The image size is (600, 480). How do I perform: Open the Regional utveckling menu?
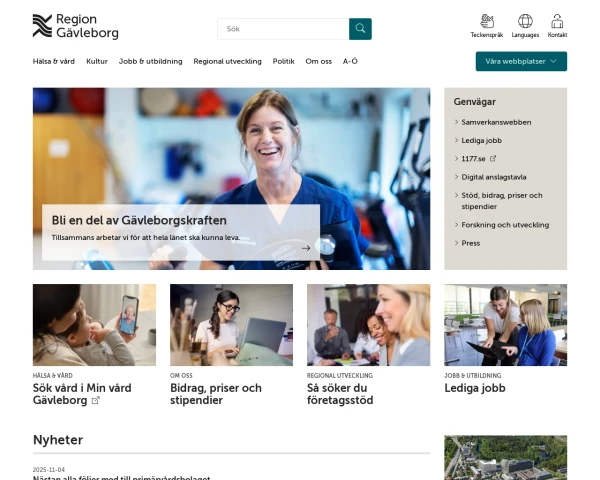pos(227,61)
